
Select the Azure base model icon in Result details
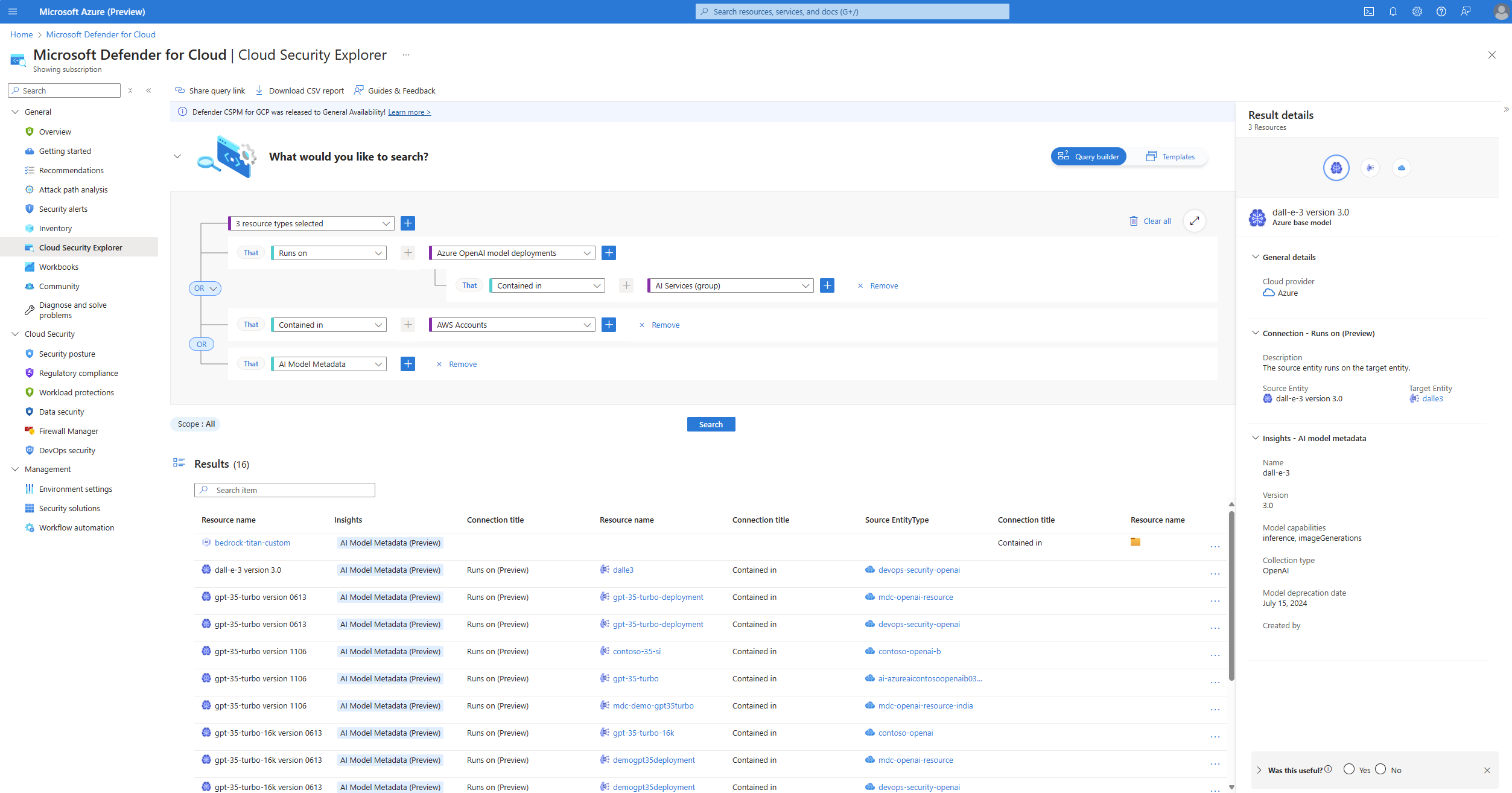(1336, 168)
